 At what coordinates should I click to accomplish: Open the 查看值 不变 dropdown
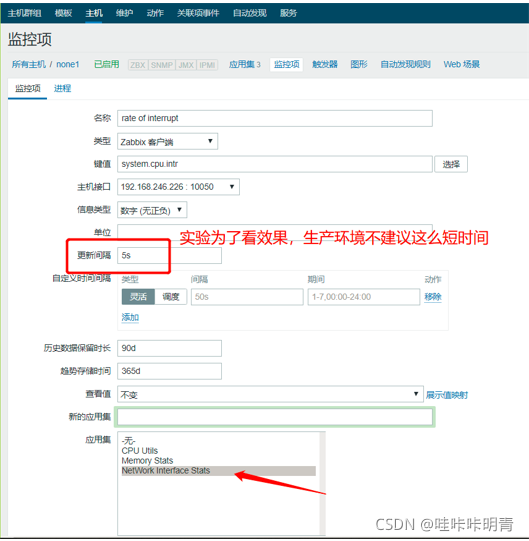pos(270,394)
